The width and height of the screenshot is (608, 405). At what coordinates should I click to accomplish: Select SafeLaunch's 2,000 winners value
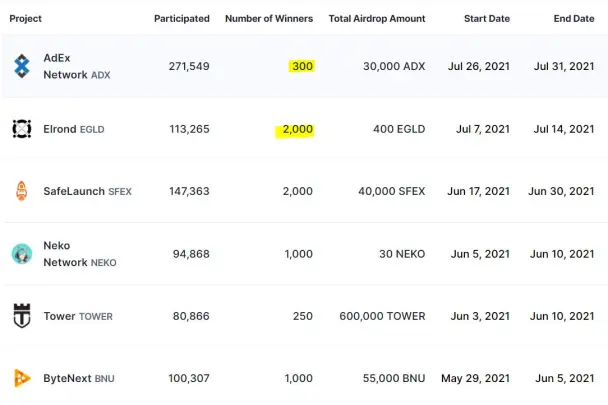point(297,191)
